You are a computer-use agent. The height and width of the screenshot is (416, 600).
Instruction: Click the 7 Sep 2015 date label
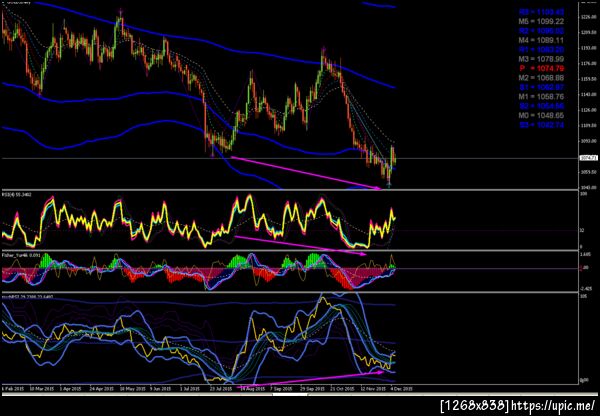(x=281, y=388)
